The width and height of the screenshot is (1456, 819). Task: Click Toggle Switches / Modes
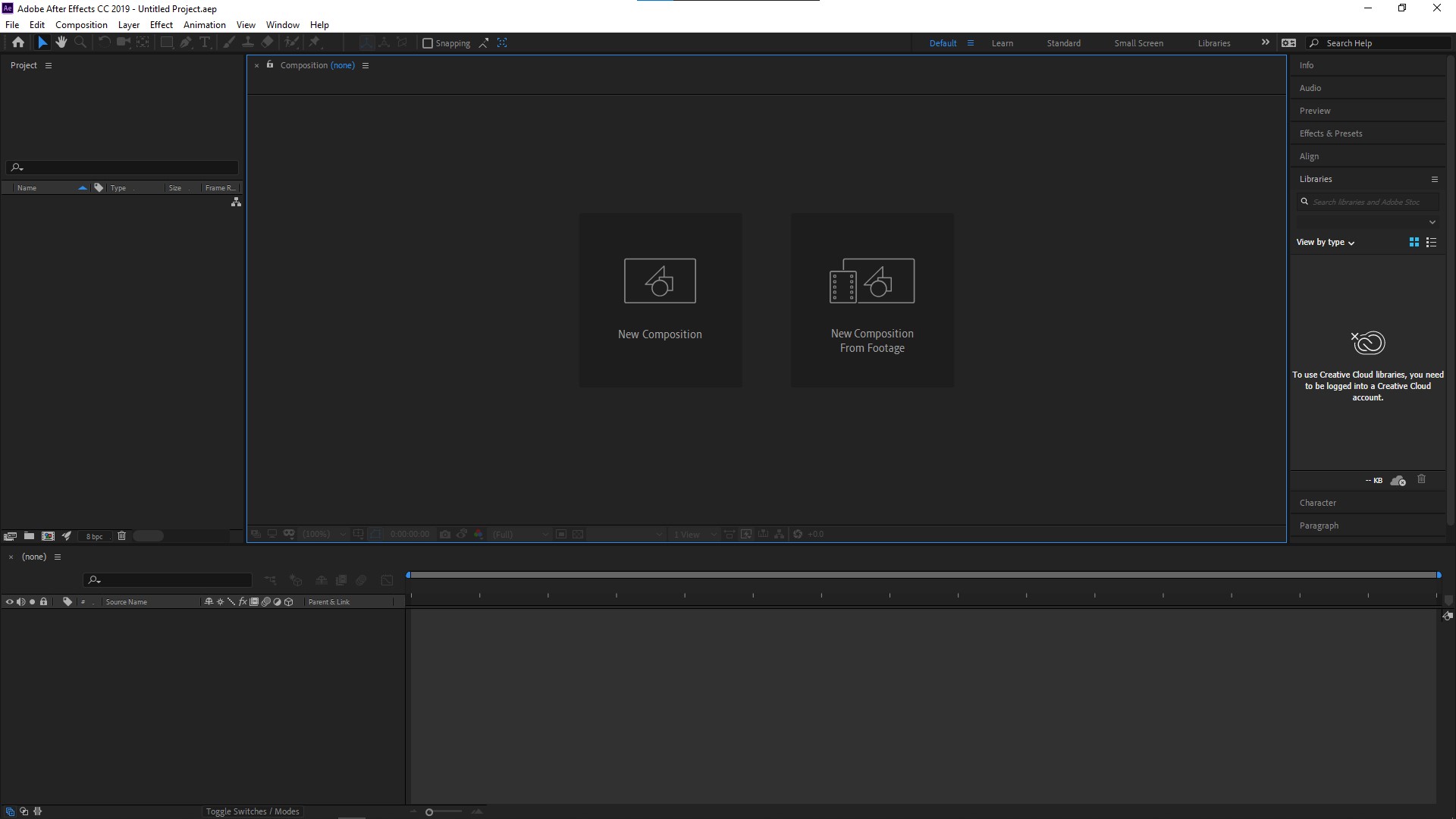253,811
